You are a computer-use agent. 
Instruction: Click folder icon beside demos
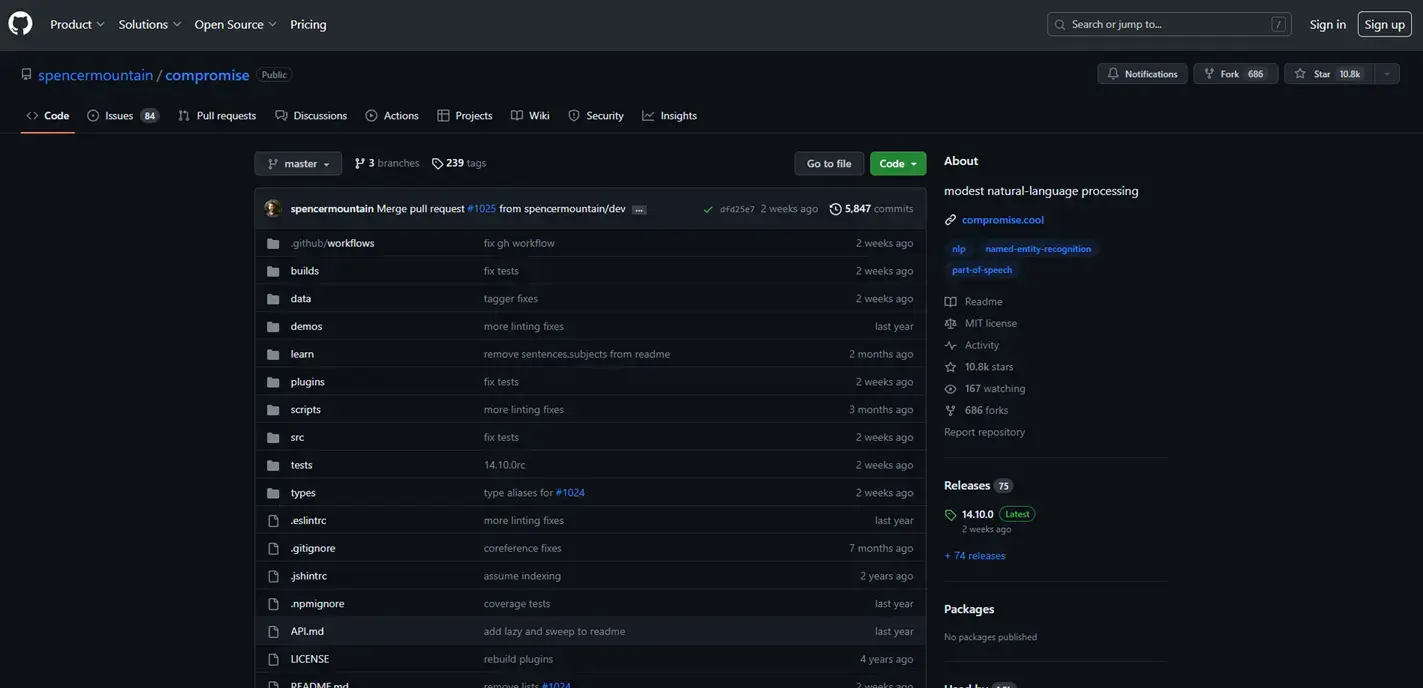point(273,327)
